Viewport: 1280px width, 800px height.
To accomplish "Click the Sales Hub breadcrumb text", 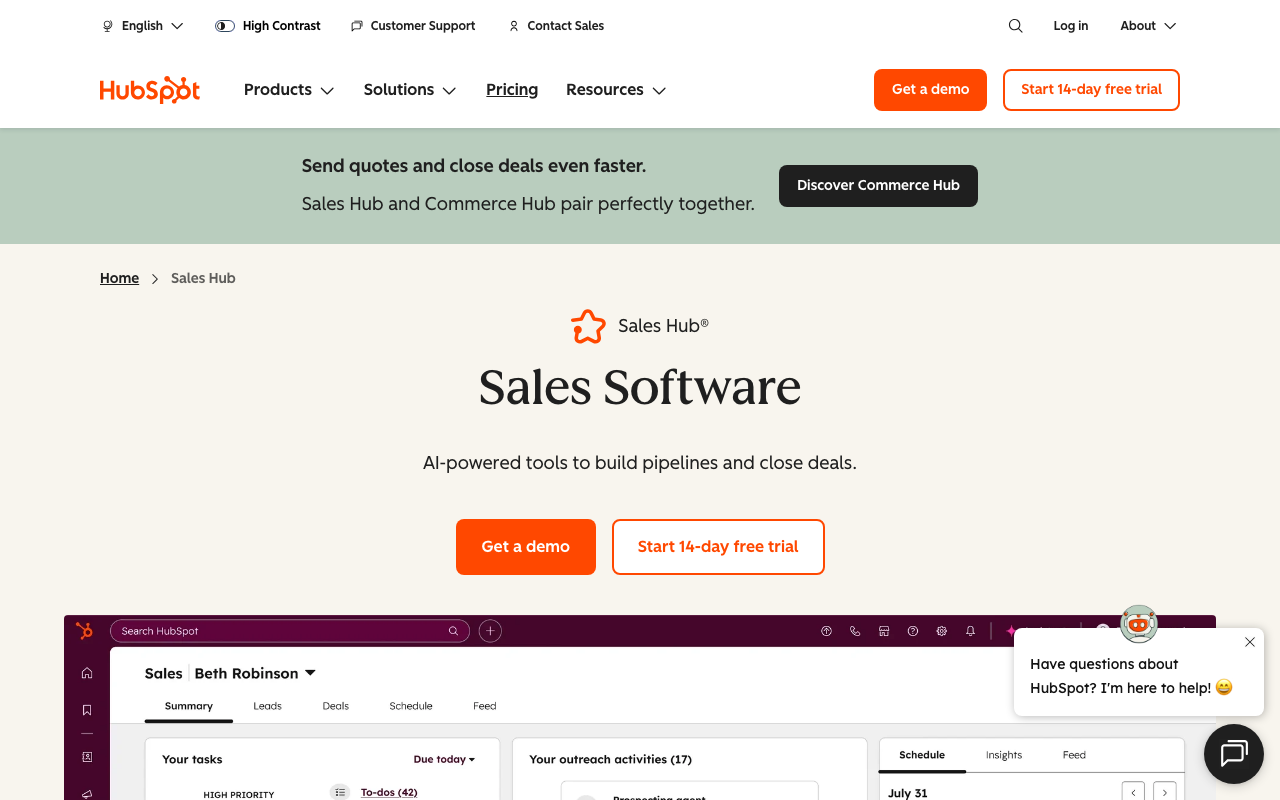I will point(203,279).
